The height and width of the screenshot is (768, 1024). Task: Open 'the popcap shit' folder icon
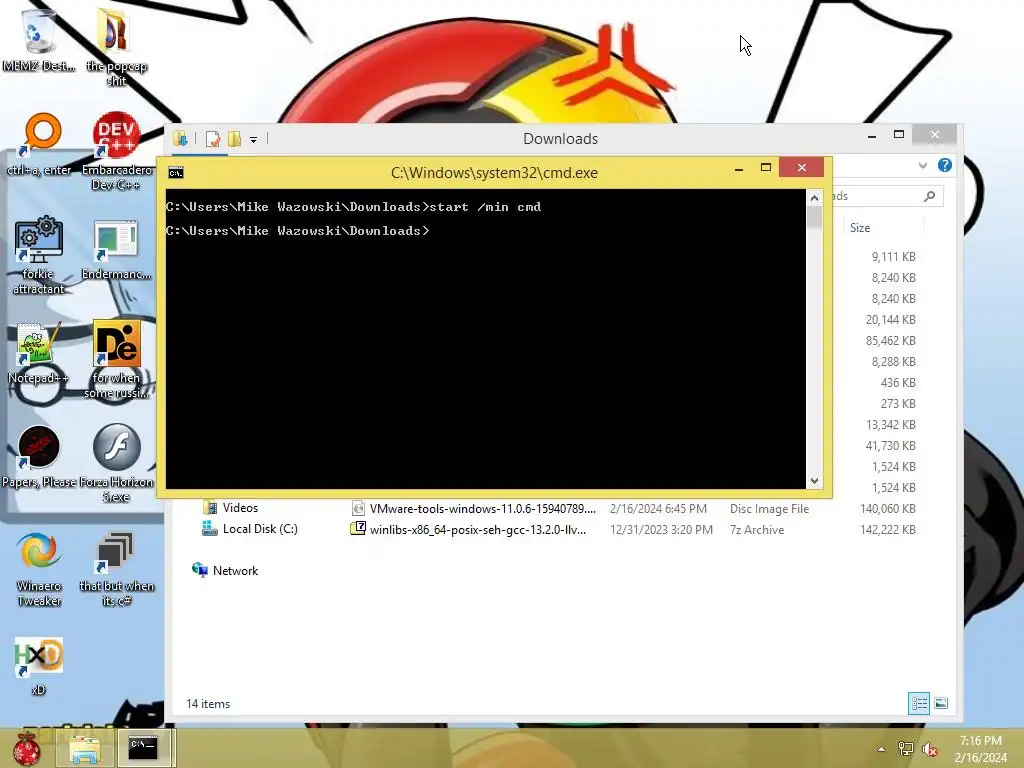(x=116, y=46)
